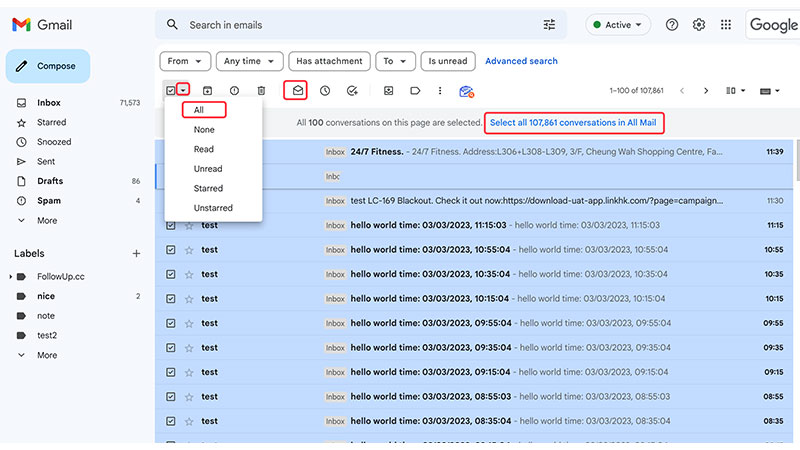The width and height of the screenshot is (800, 450).
Task: Uncheck the 08:35:04 email checkbox
Action: (x=170, y=421)
